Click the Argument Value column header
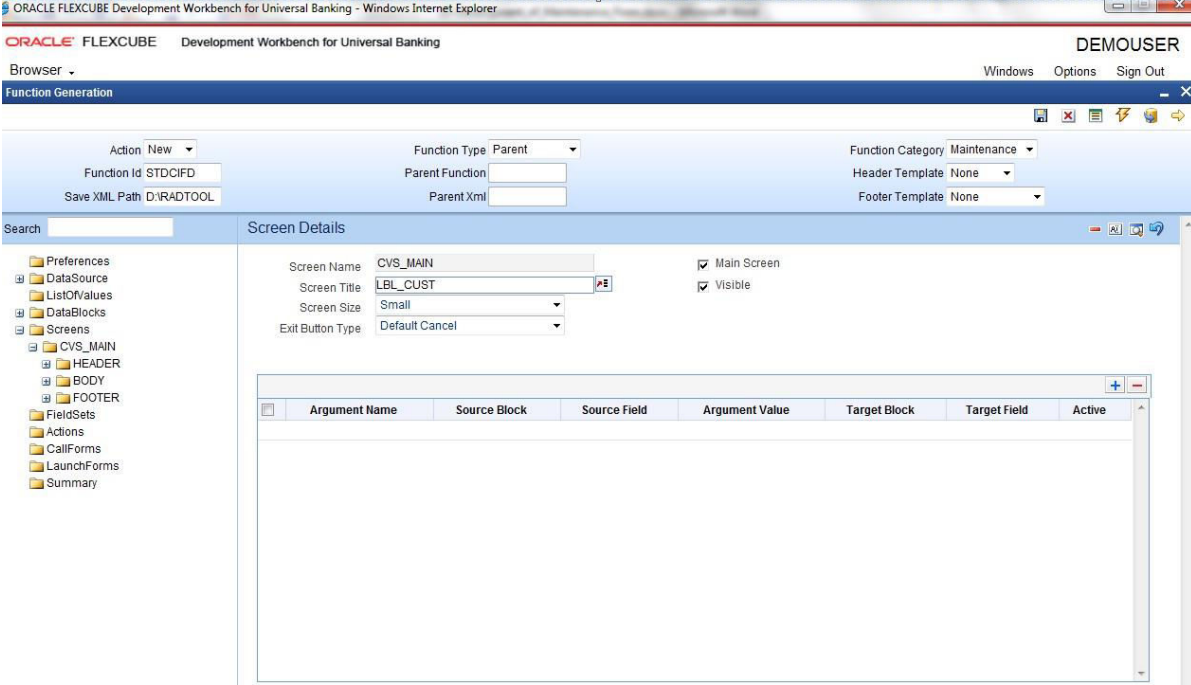This screenshot has height=685, width=1191. click(x=746, y=410)
